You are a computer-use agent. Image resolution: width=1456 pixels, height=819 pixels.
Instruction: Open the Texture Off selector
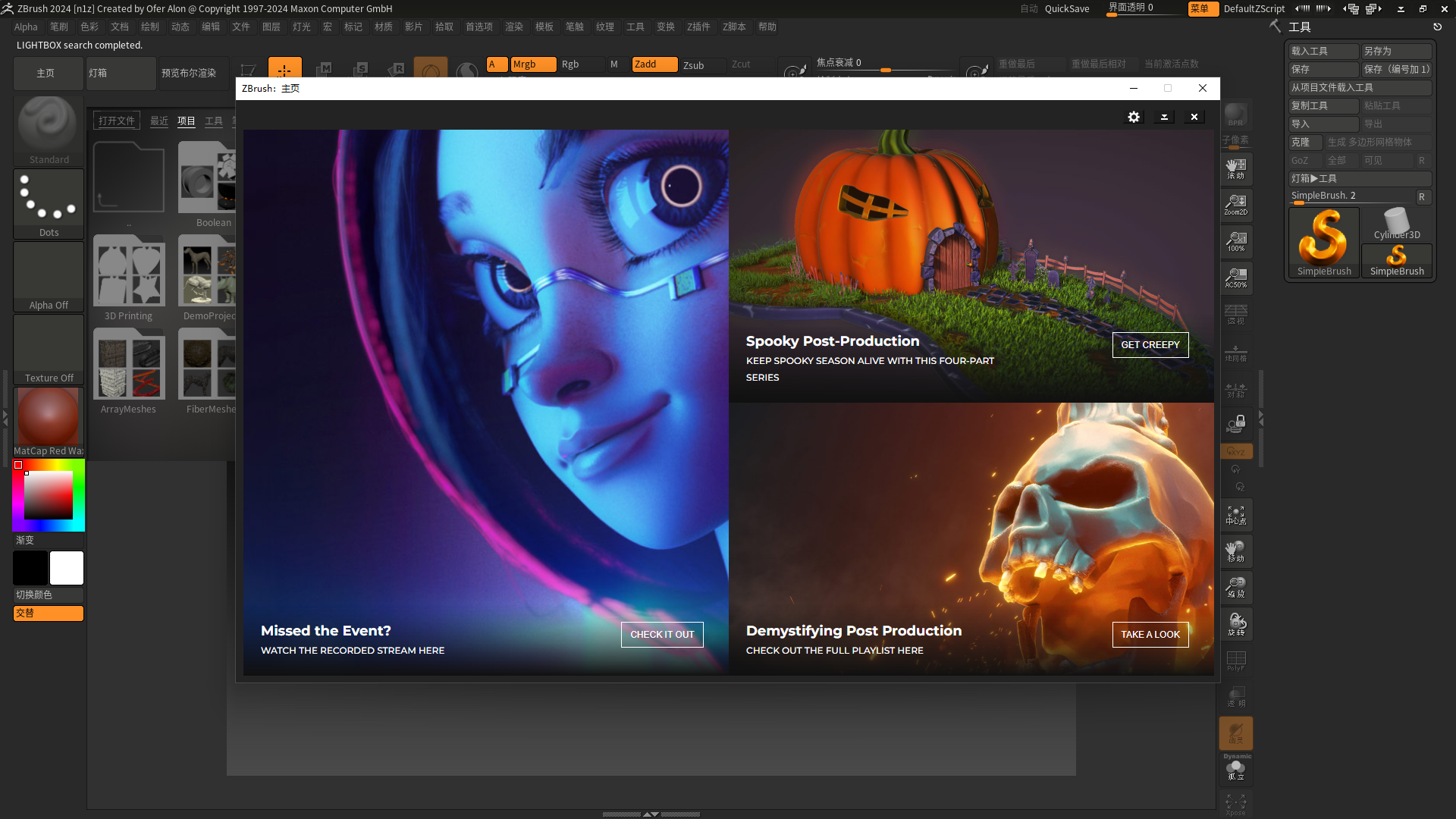tap(49, 349)
